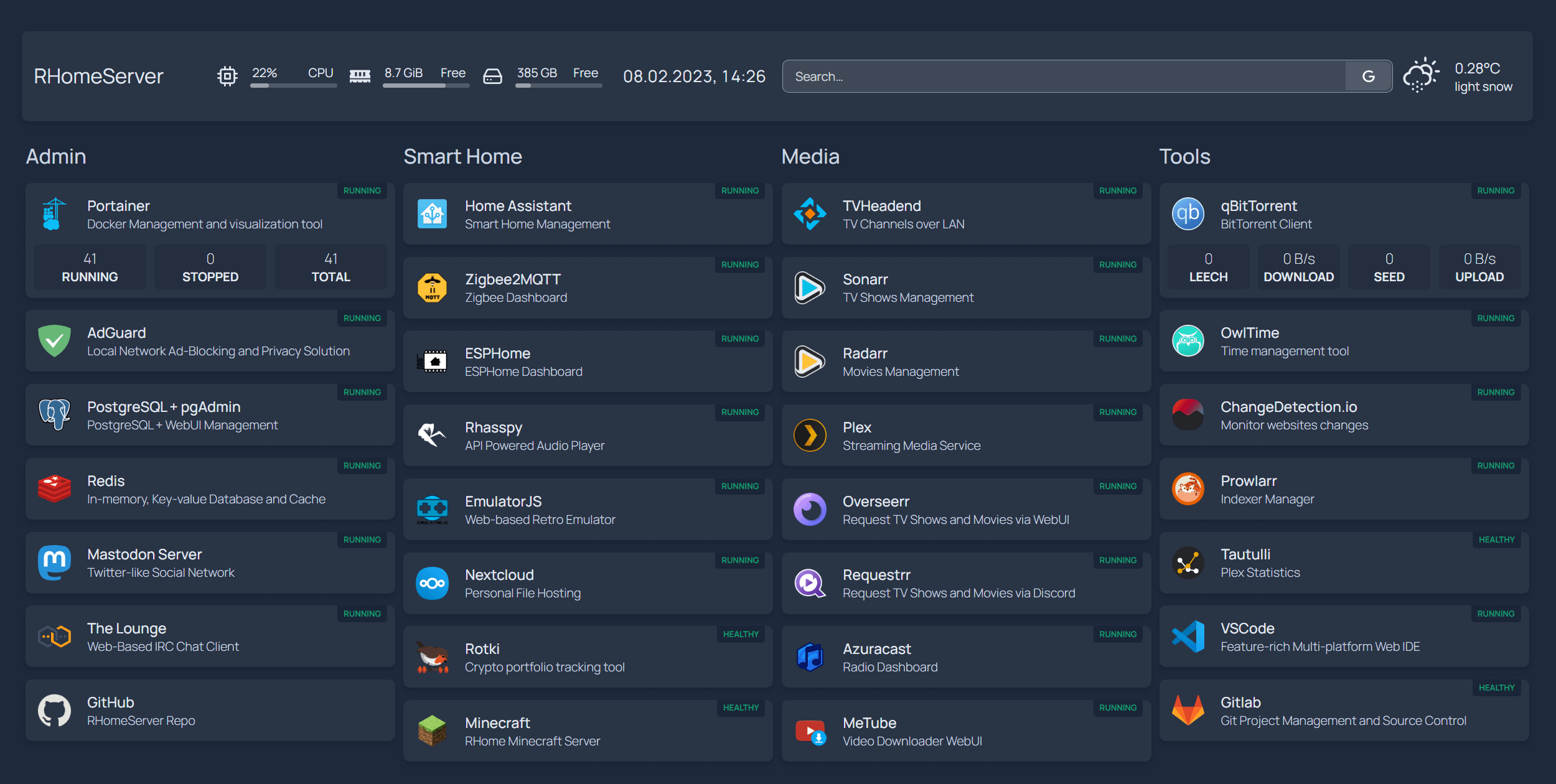Screen dimensions: 1556x784
Task: Click the disk drive icon
Action: pyautogui.click(x=492, y=76)
